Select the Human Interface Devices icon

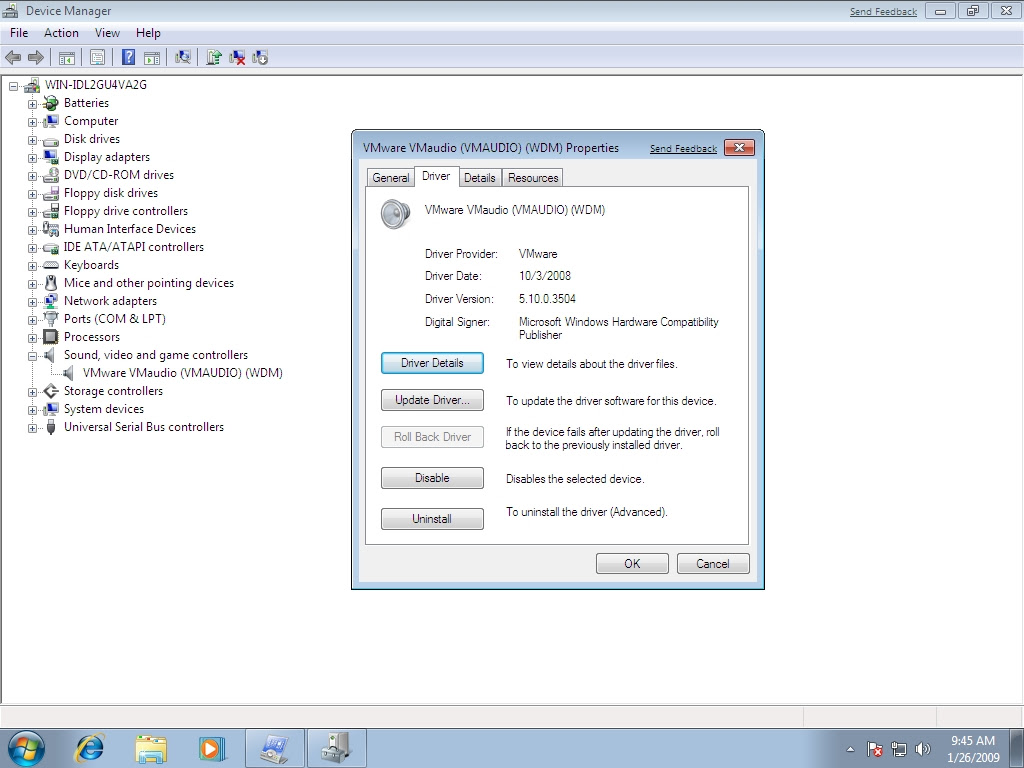[x=50, y=229]
